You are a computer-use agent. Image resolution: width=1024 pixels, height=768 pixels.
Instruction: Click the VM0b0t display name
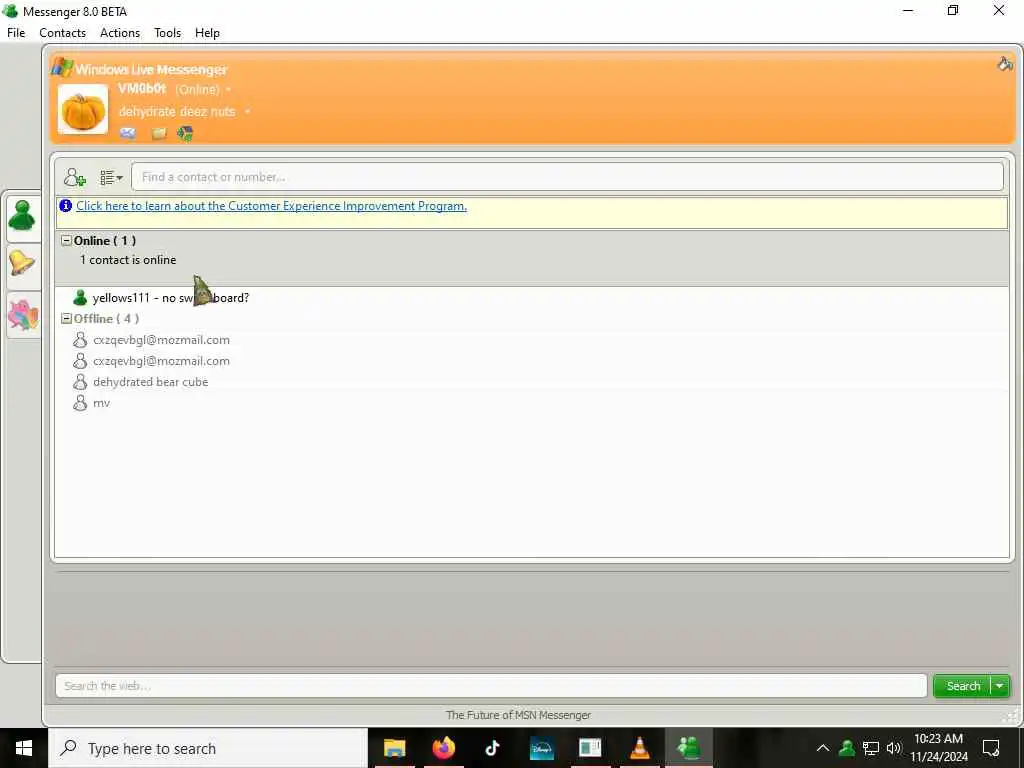point(142,89)
